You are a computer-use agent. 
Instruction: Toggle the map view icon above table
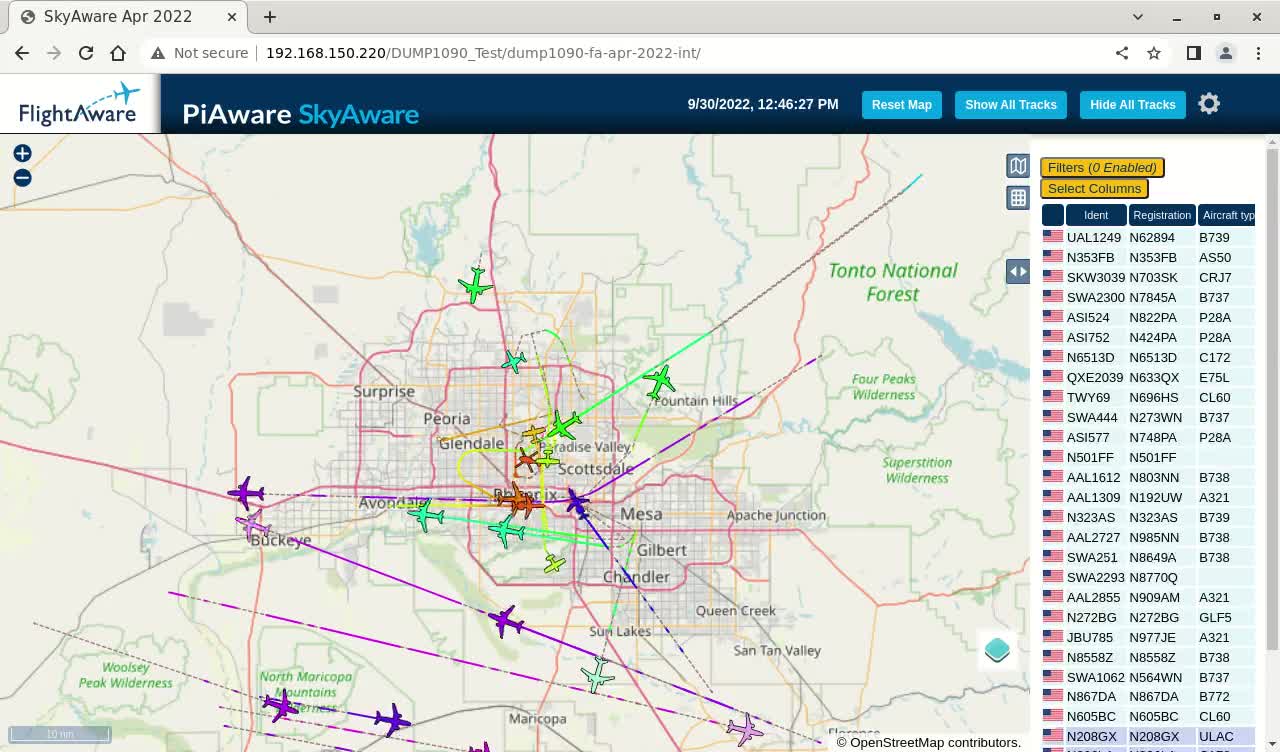point(1018,166)
